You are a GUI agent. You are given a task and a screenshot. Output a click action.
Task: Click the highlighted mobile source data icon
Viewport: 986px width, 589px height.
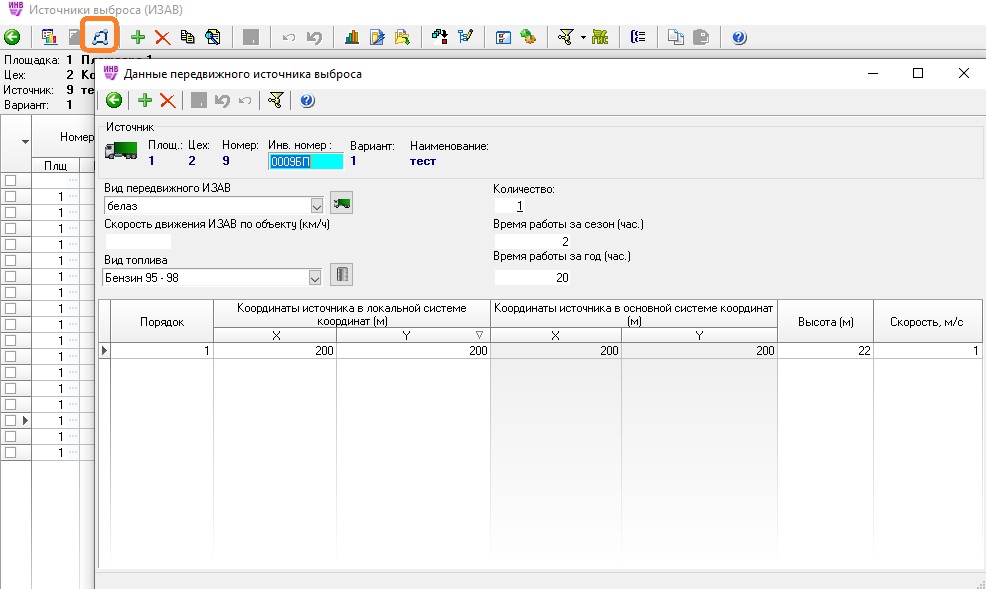click(100, 37)
